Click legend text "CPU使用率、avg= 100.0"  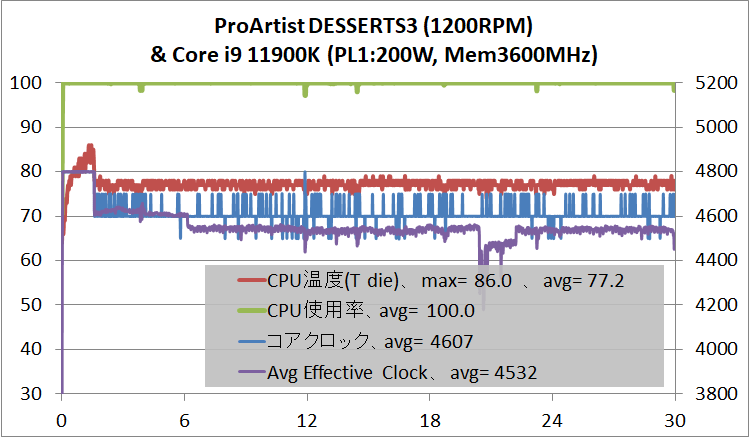371,311
